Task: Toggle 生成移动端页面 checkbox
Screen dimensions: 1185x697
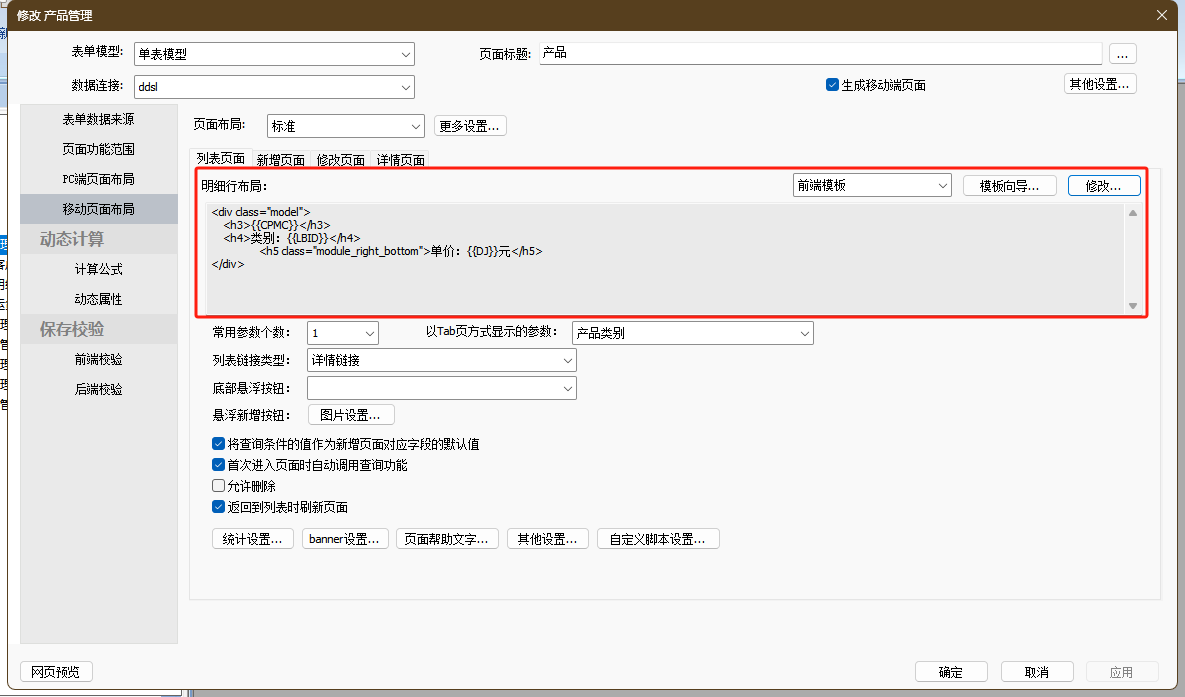Action: tap(832, 85)
